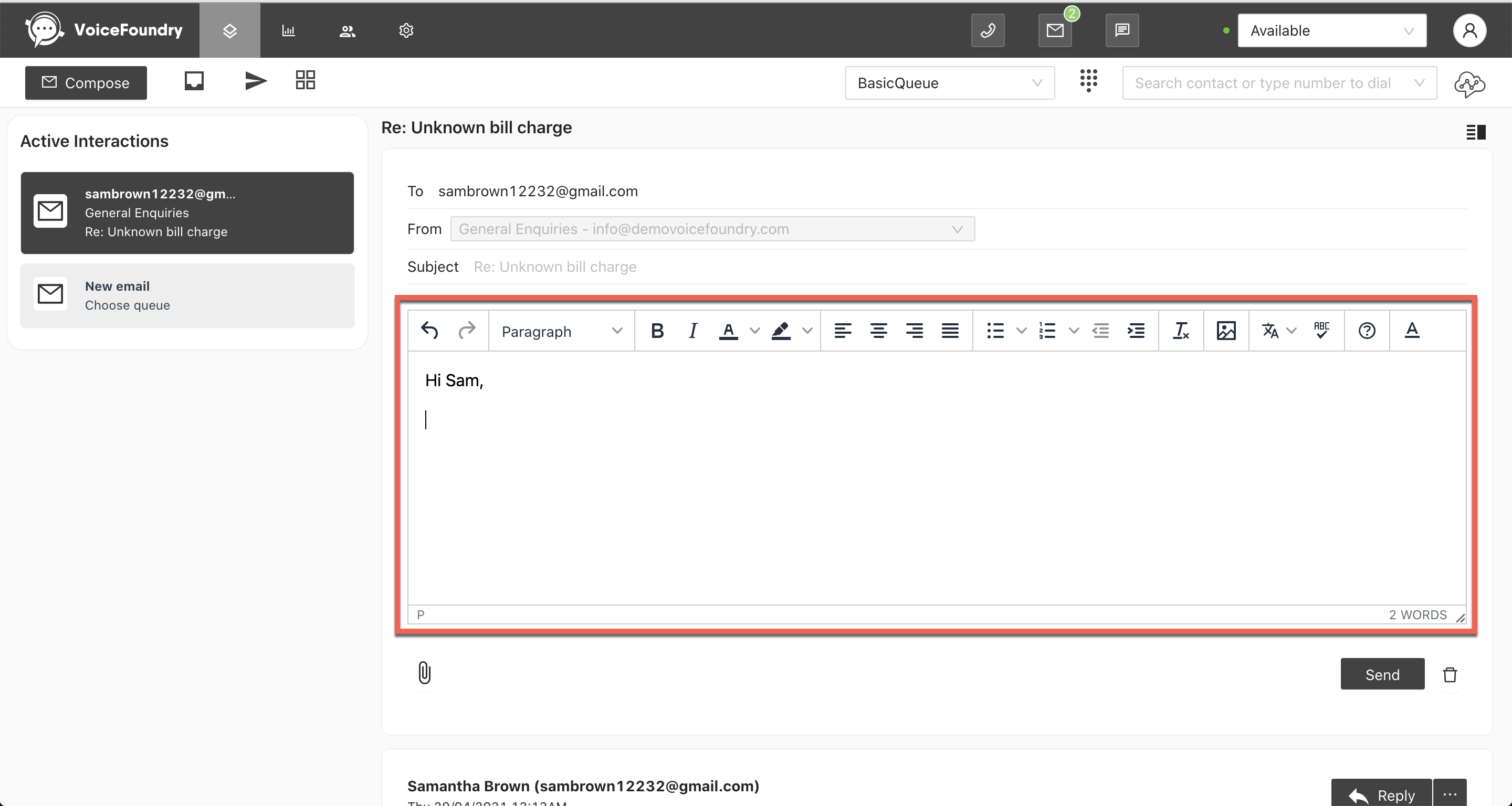Click the Undo icon
1512x806 pixels.
[429, 331]
